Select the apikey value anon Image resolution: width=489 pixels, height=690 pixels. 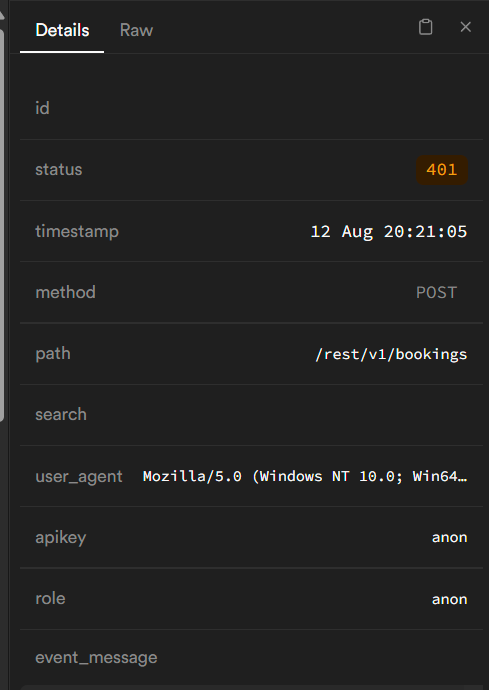pyautogui.click(x=449, y=537)
